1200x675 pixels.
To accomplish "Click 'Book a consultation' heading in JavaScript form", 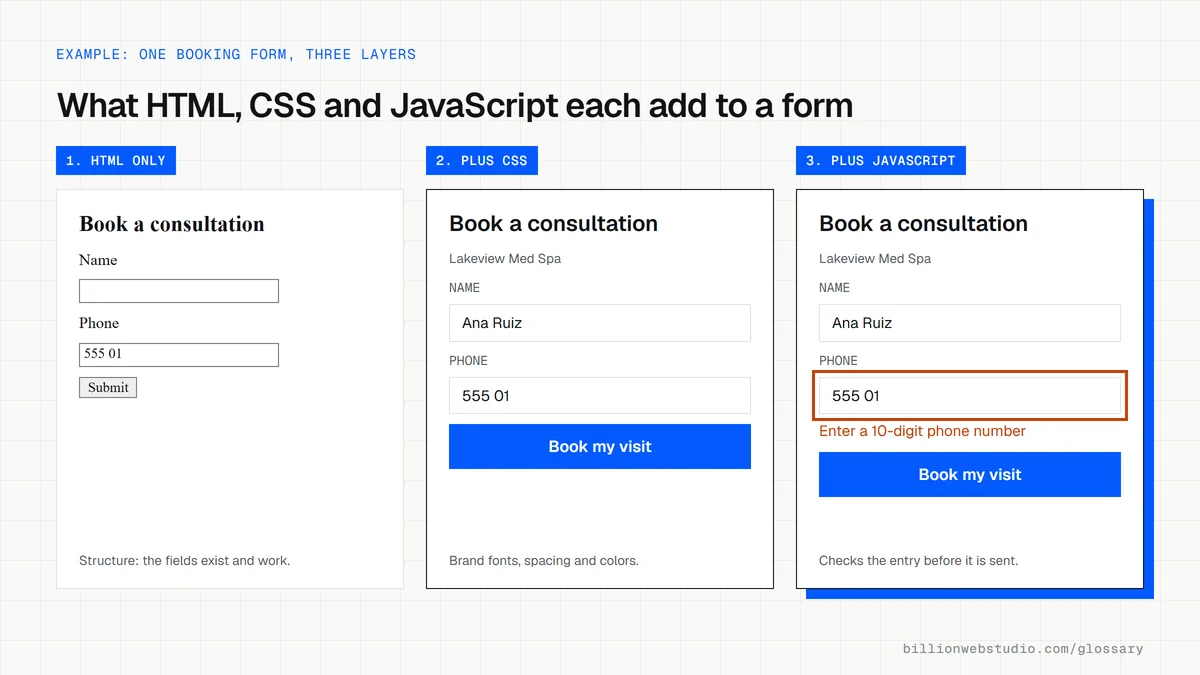I will tap(924, 224).
